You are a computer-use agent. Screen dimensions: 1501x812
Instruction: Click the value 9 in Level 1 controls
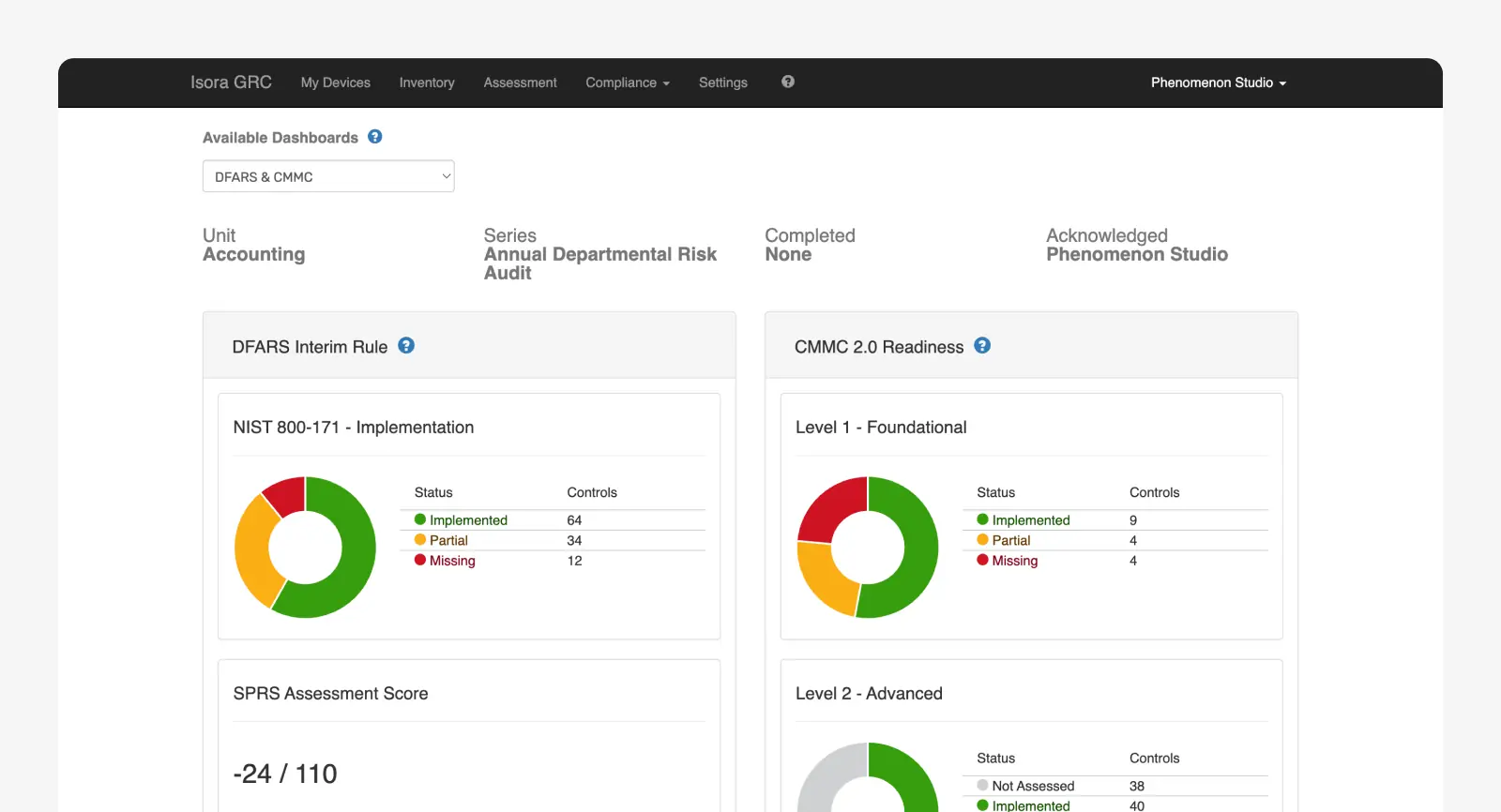[1133, 520]
